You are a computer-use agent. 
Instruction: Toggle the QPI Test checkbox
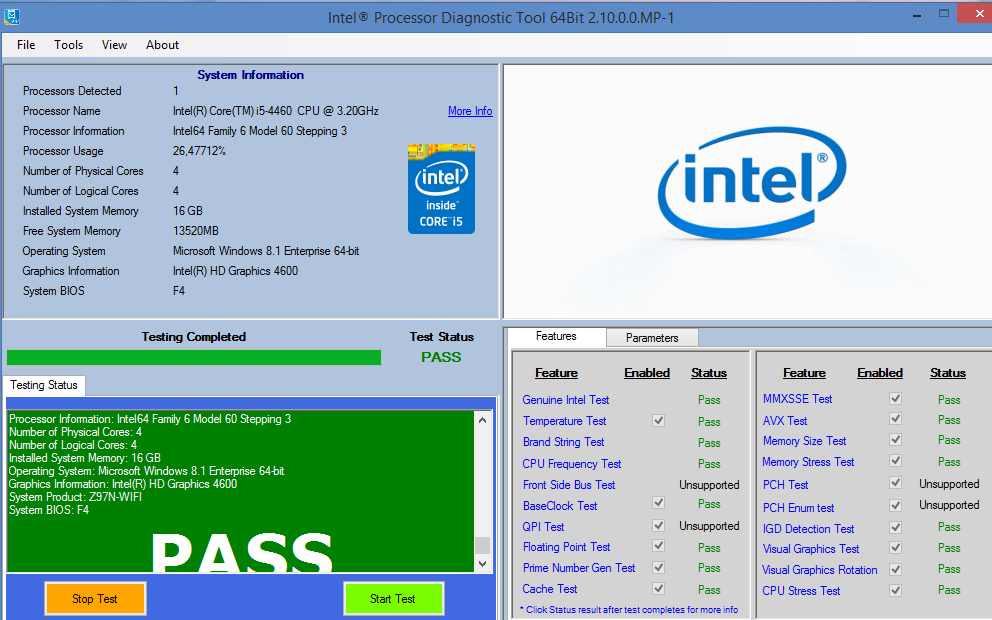pos(659,525)
